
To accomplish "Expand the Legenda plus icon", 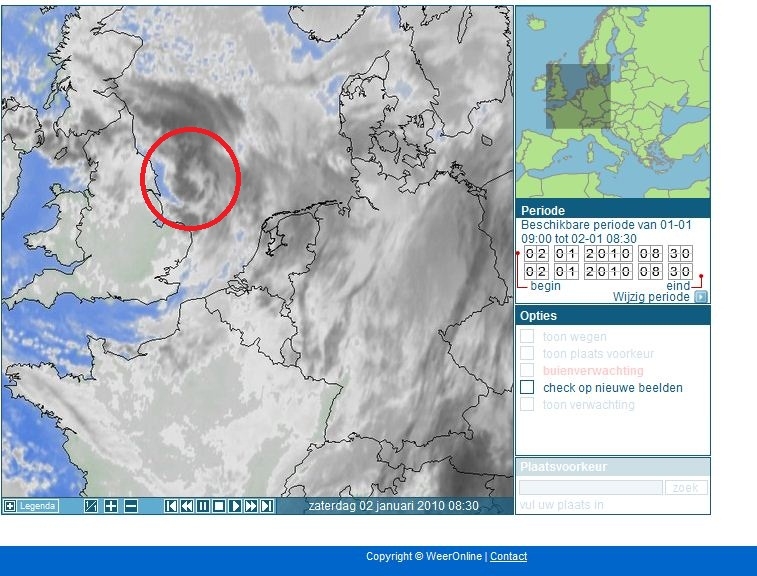I will pos(10,506).
